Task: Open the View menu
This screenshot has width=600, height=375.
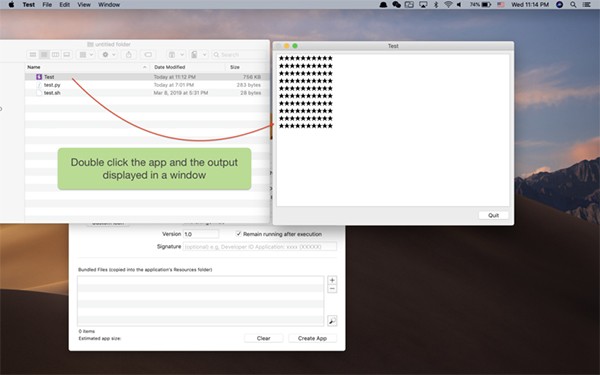Action: [84, 5]
